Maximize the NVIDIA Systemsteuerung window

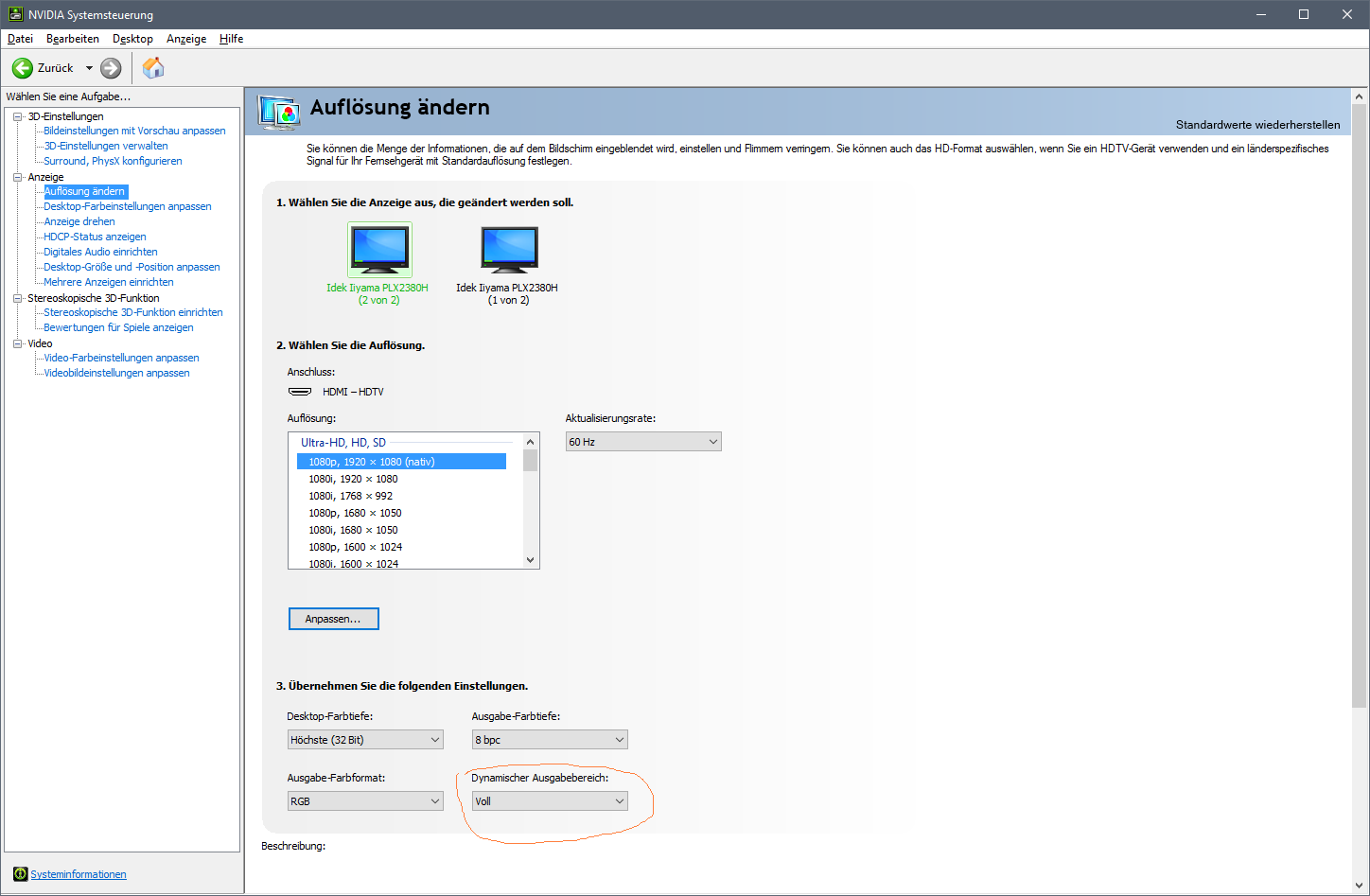pos(1303,14)
